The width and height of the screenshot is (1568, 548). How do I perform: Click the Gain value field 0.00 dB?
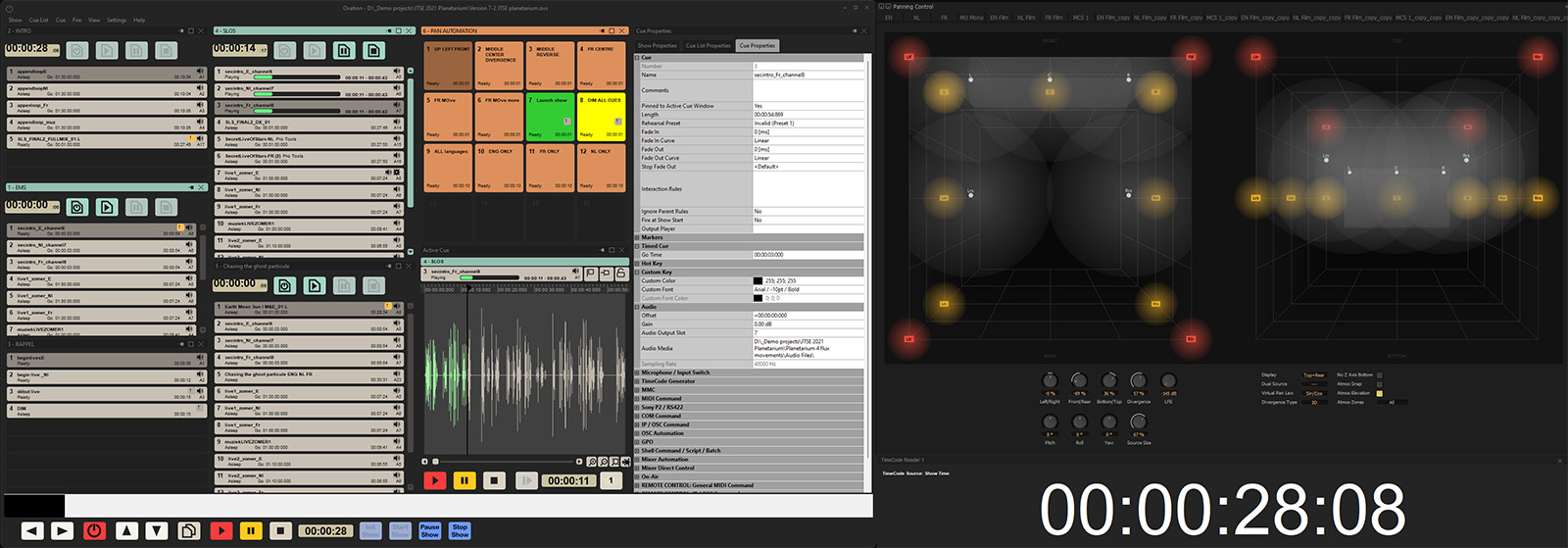click(808, 324)
